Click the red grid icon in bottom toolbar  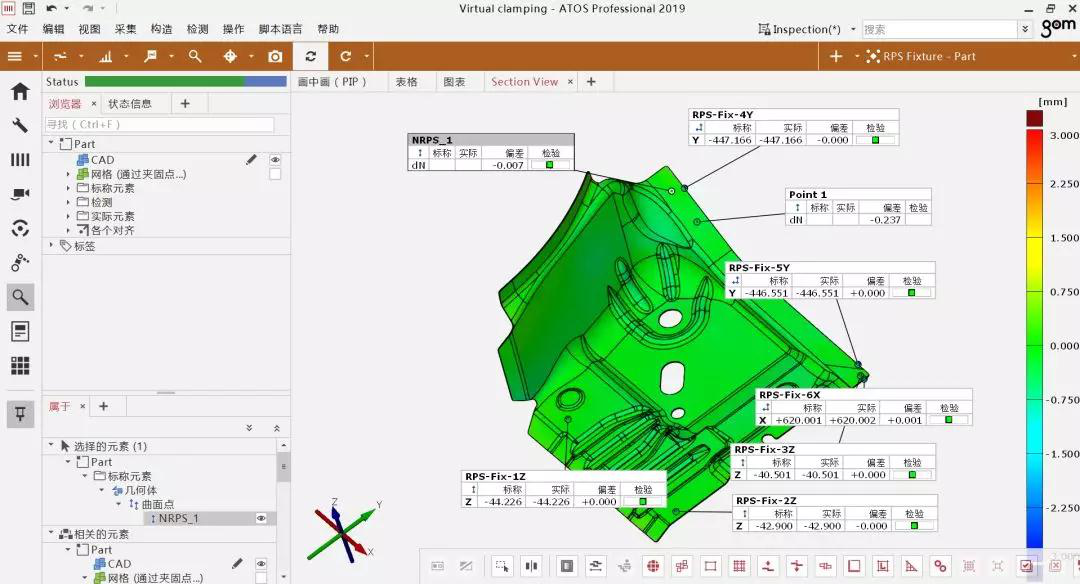(x=739, y=566)
